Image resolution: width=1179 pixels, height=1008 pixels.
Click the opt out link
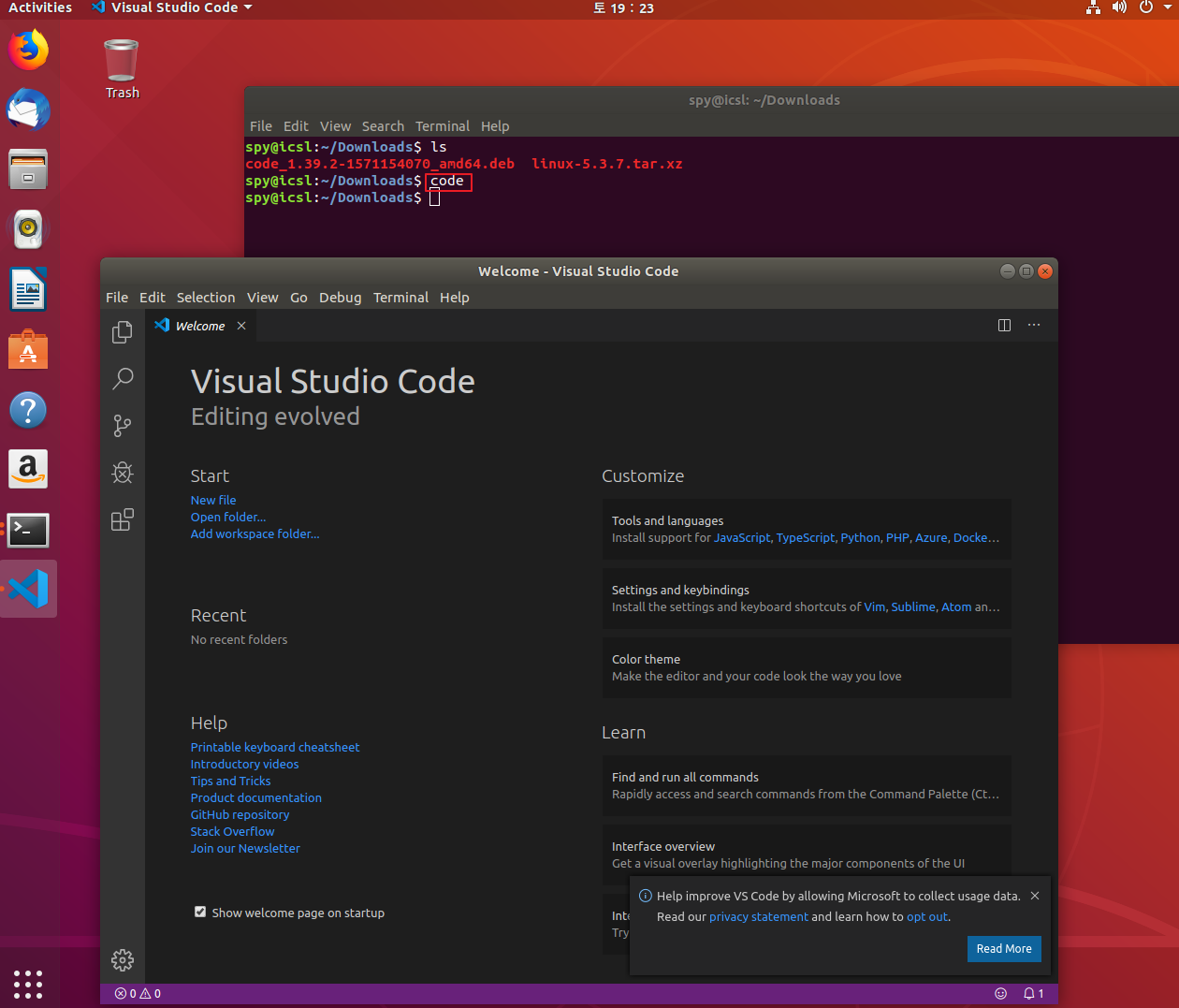pyautogui.click(x=927, y=917)
